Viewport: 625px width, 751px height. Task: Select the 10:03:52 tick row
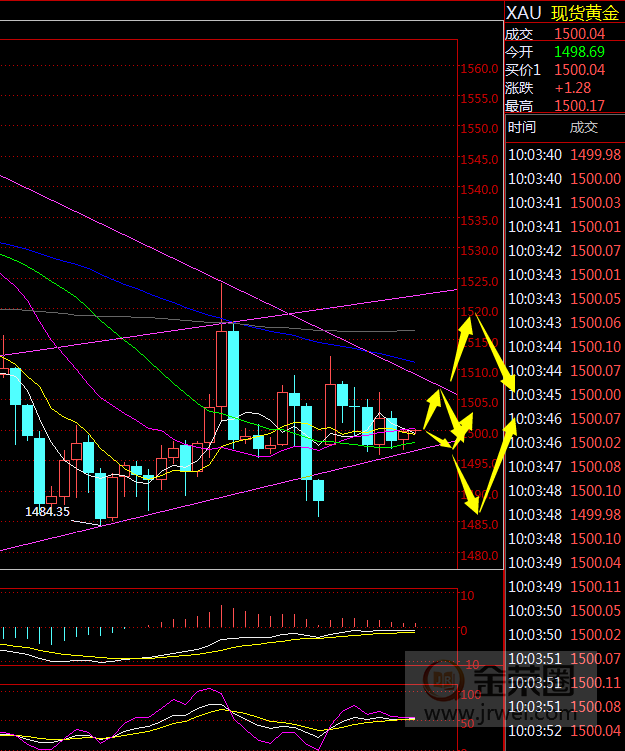coord(565,730)
